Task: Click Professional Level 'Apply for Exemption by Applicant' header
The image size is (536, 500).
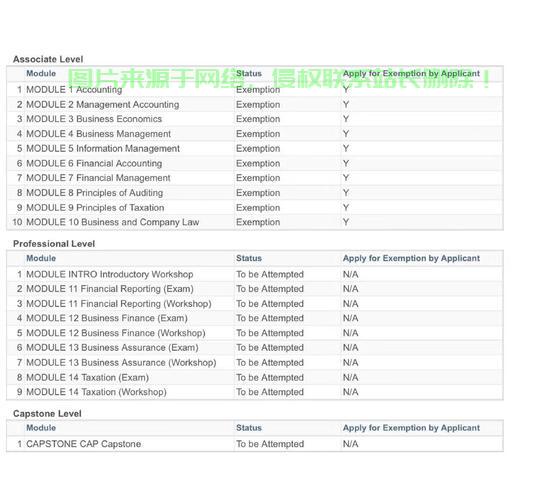Action: (x=411, y=258)
